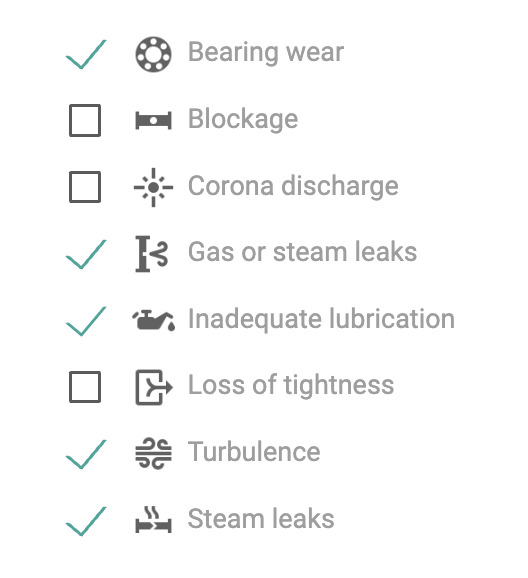This screenshot has height=578, width=528.
Task: Disable the Turbulence checkmark
Action: click(x=86, y=454)
